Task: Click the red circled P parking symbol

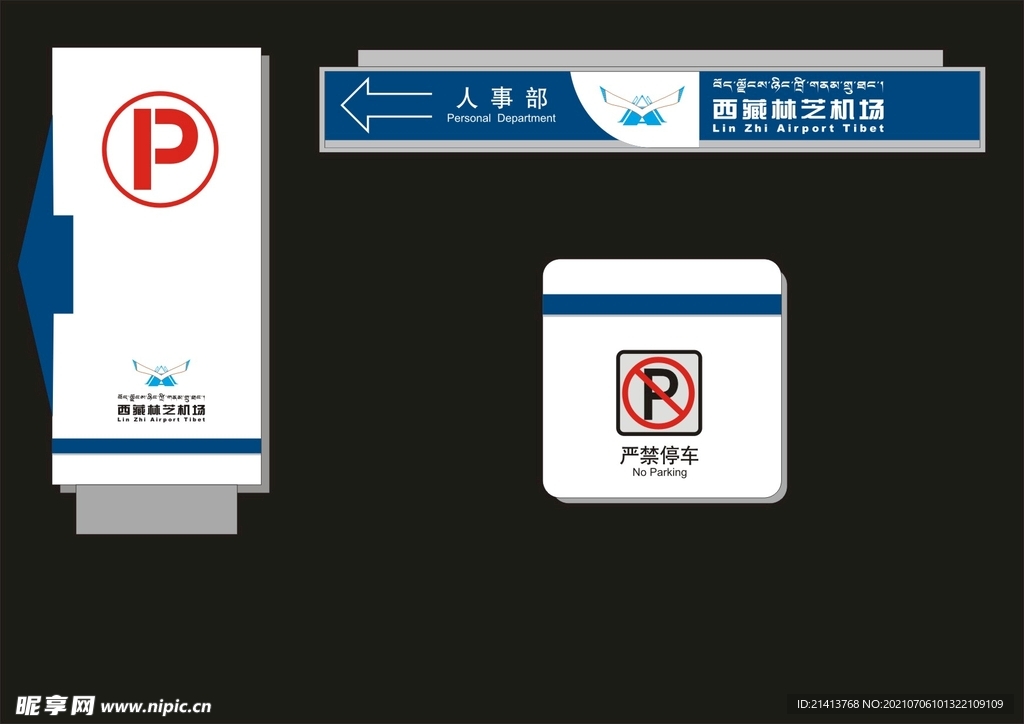Action: click(x=160, y=150)
